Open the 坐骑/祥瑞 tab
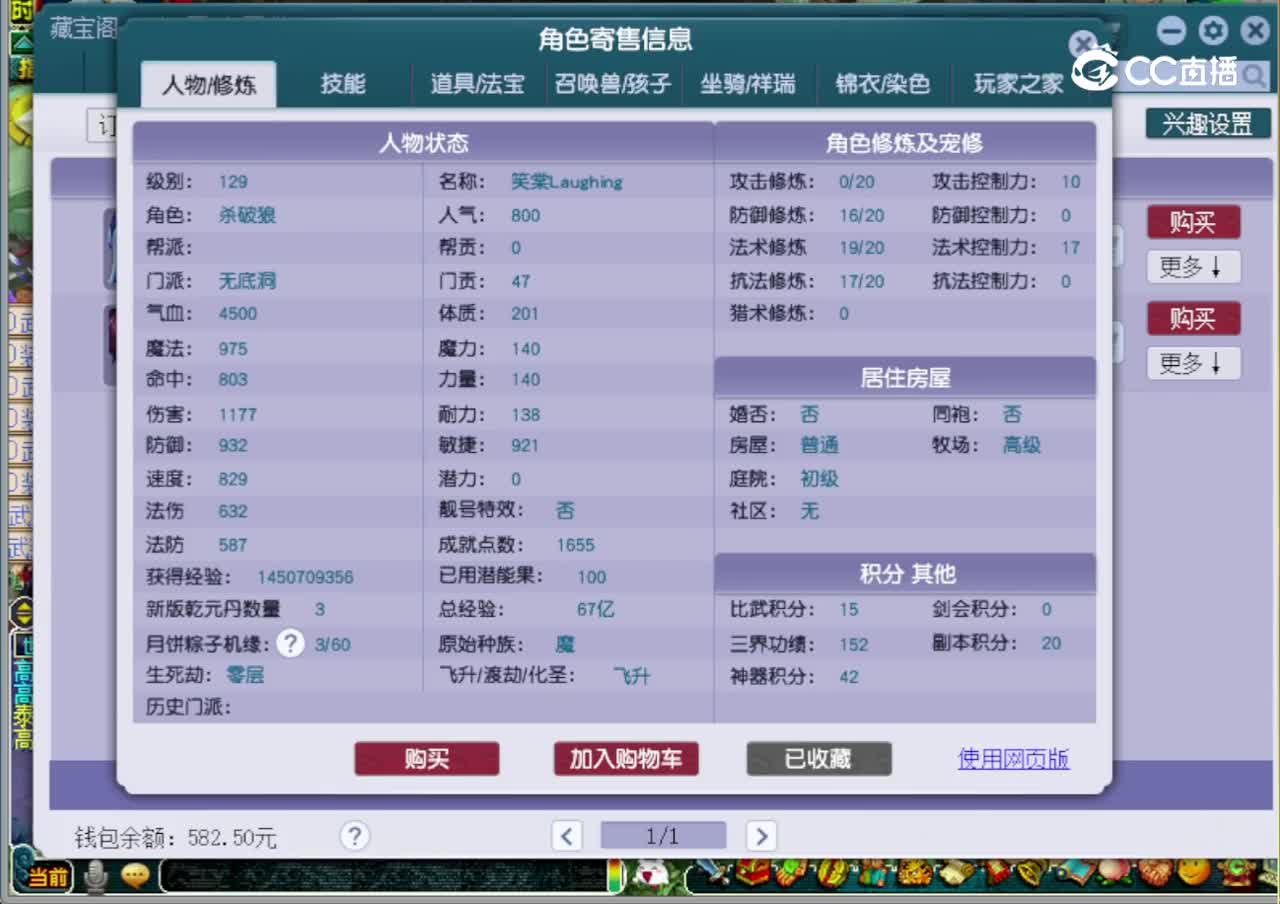This screenshot has width=1280, height=904. click(x=750, y=84)
